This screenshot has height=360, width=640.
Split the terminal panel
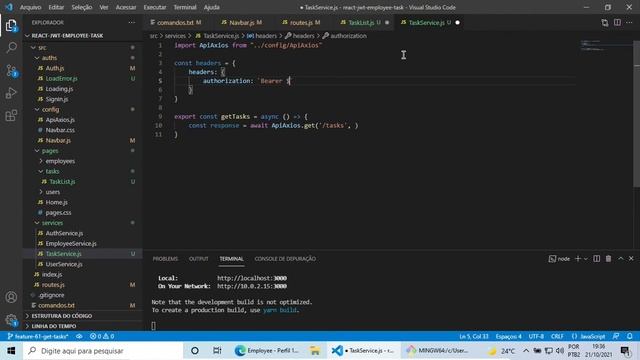coord(596,259)
